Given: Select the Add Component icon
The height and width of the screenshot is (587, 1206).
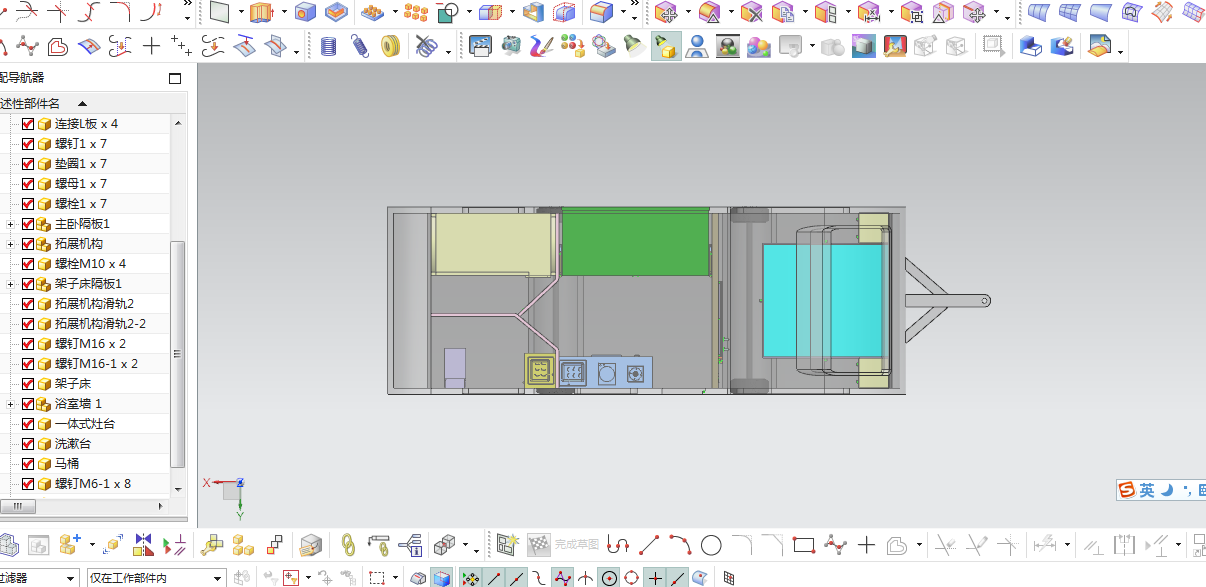Looking at the screenshot, I should tap(70, 545).
